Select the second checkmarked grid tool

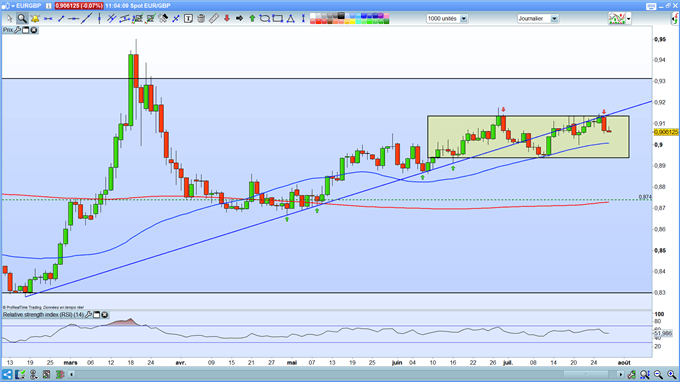150,19
